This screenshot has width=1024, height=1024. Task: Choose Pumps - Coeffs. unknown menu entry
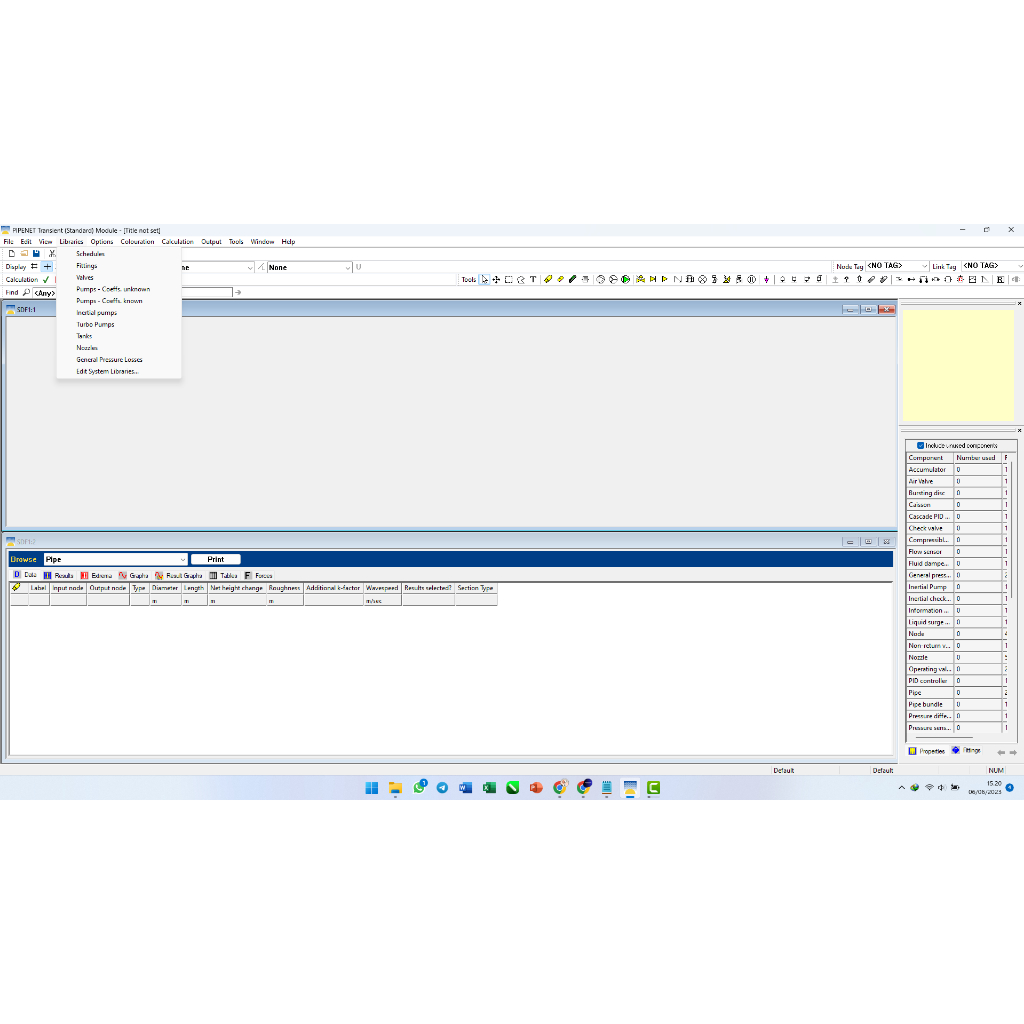[x=113, y=289]
